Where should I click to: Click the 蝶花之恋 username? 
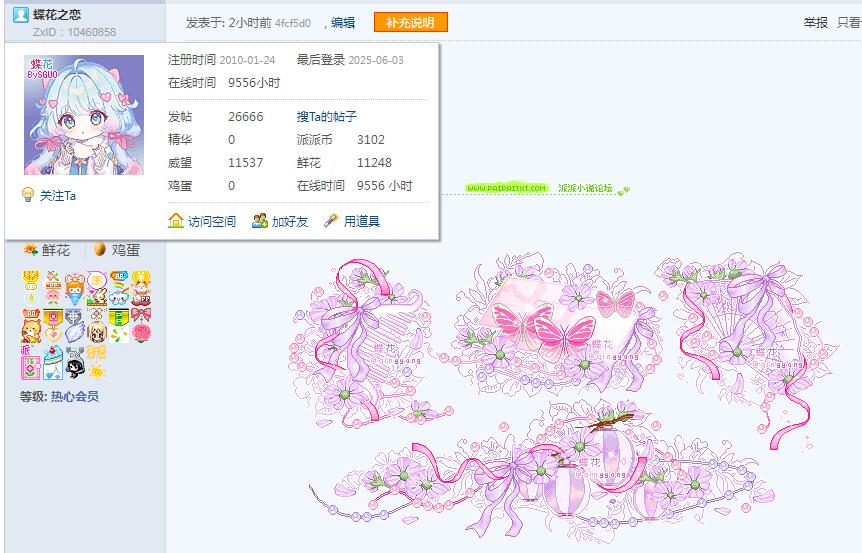57,15
